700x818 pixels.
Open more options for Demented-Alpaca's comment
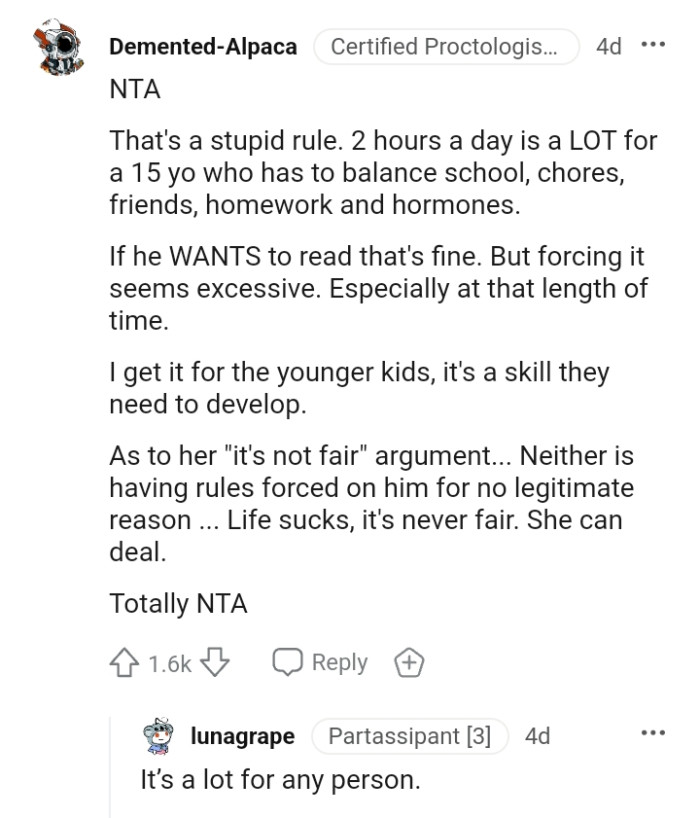652,46
